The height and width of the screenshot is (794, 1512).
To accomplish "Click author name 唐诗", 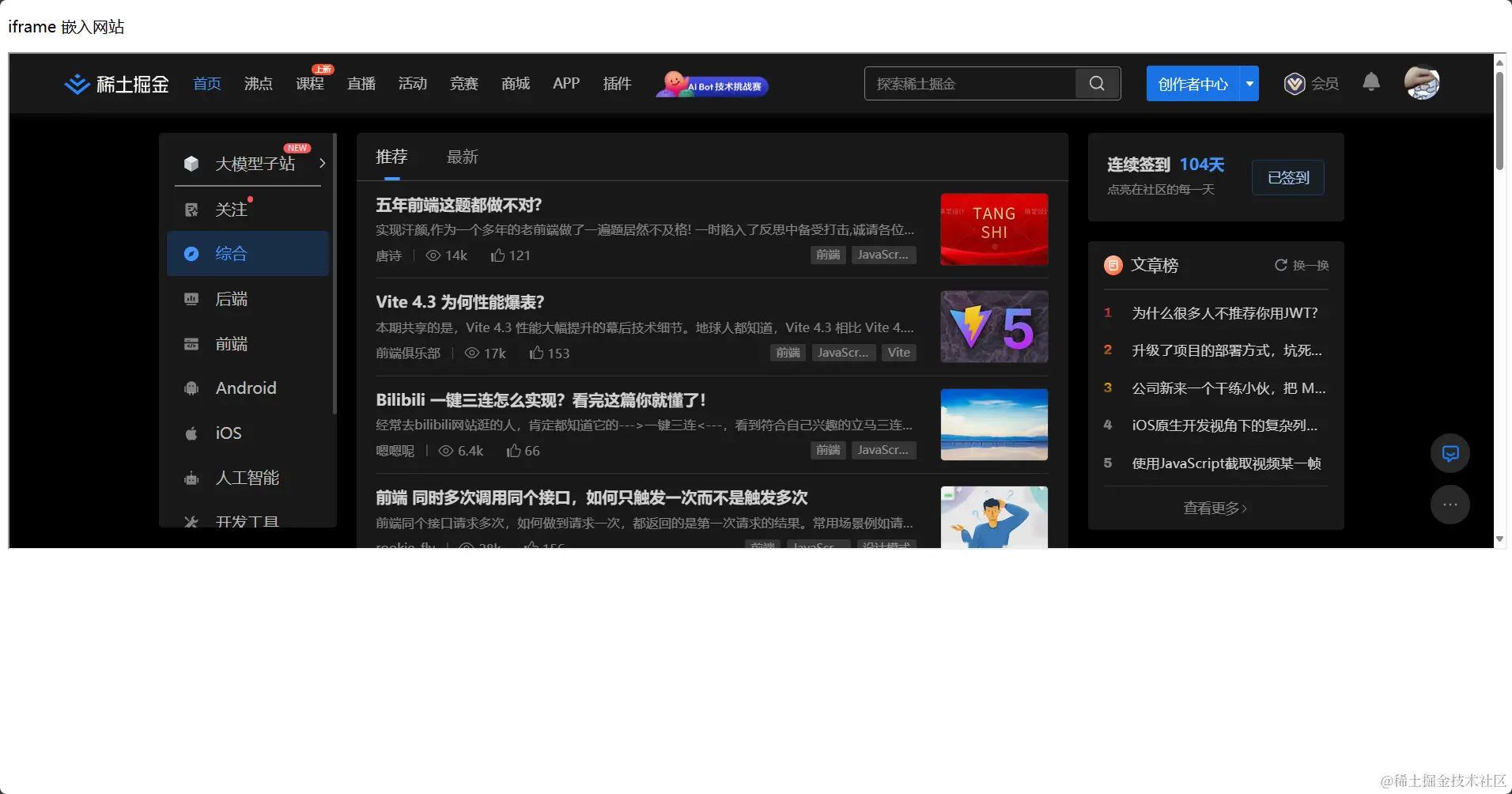I will coord(389,255).
